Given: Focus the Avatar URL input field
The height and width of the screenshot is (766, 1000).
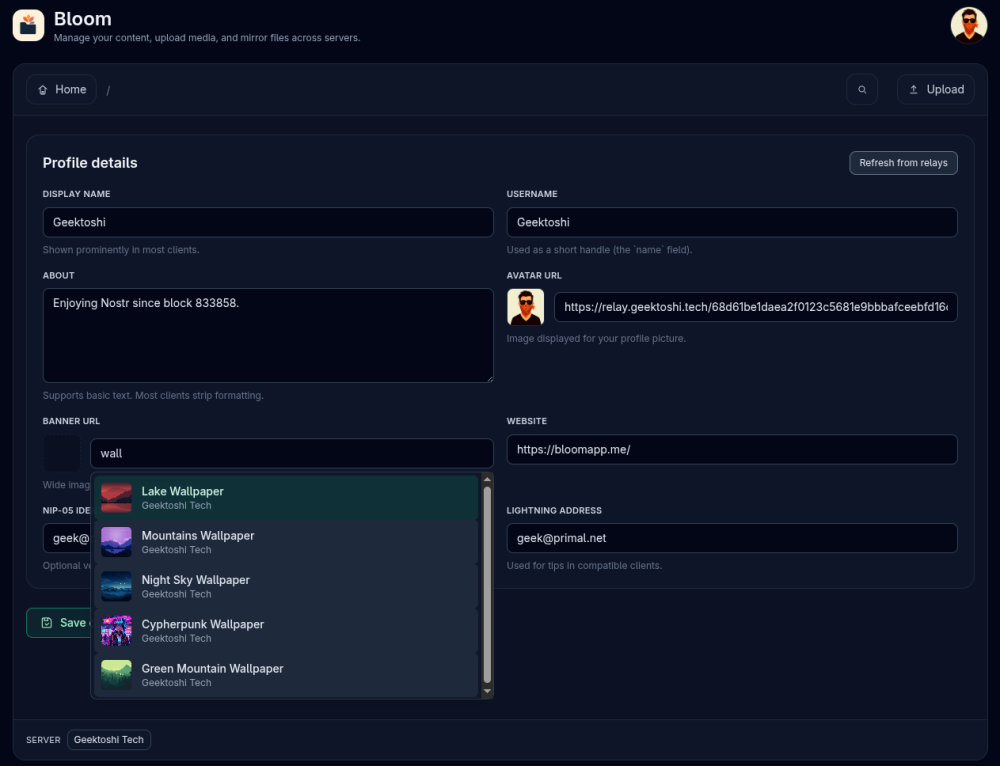Looking at the screenshot, I should (755, 307).
